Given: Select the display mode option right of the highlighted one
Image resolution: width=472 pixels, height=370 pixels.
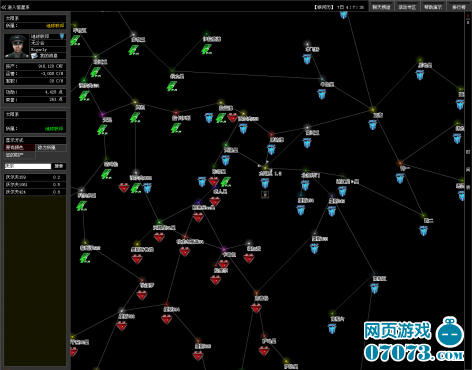Looking at the screenshot, I should pos(51,147).
